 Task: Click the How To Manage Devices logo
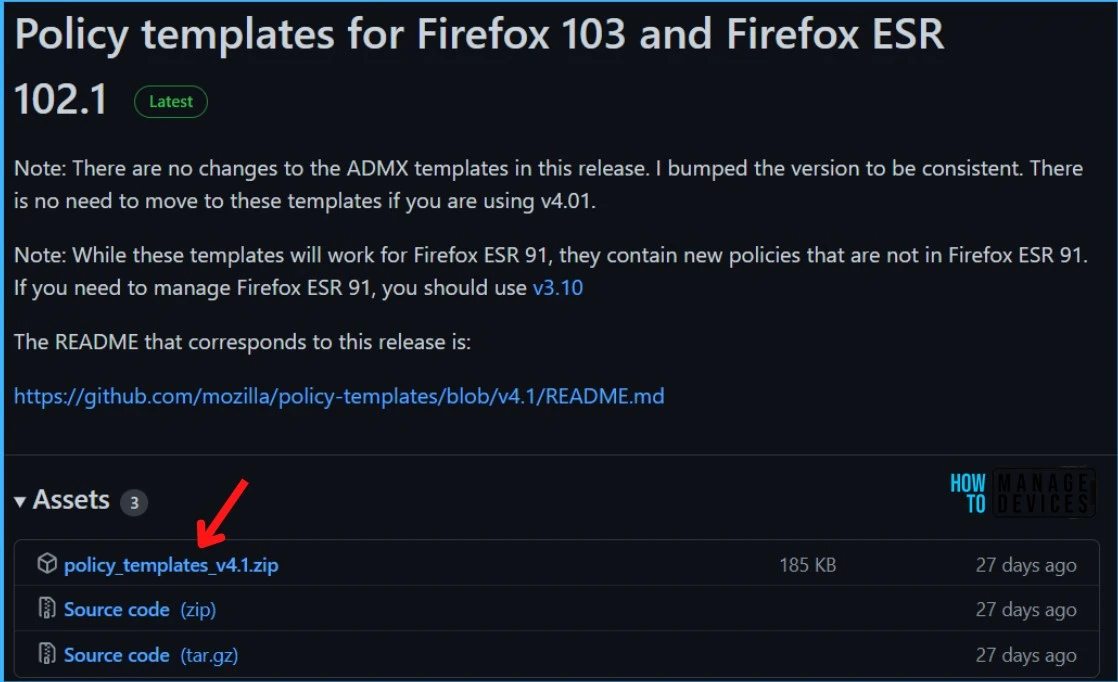[1021, 492]
